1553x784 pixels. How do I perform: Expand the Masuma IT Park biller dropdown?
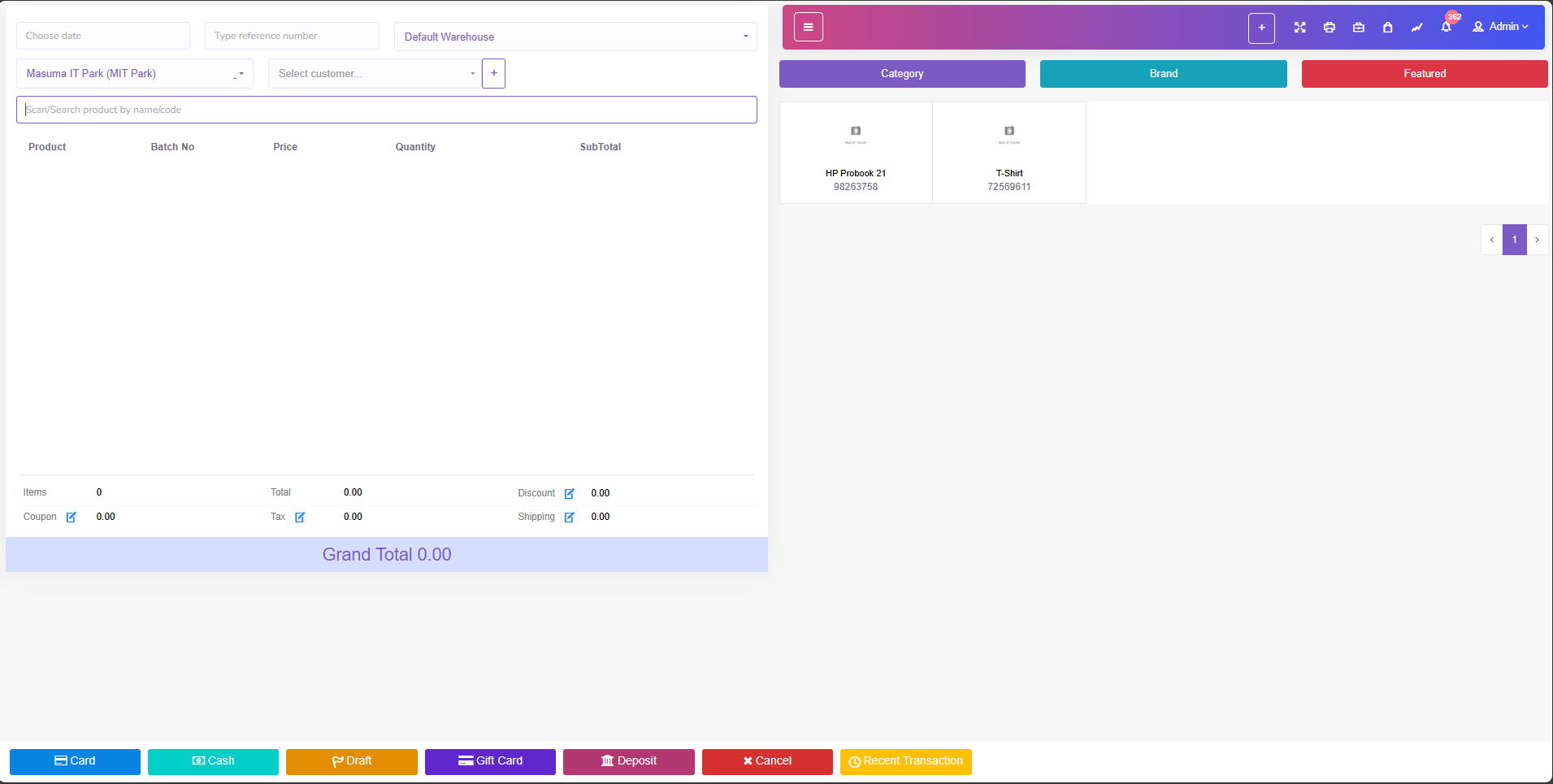134,74
